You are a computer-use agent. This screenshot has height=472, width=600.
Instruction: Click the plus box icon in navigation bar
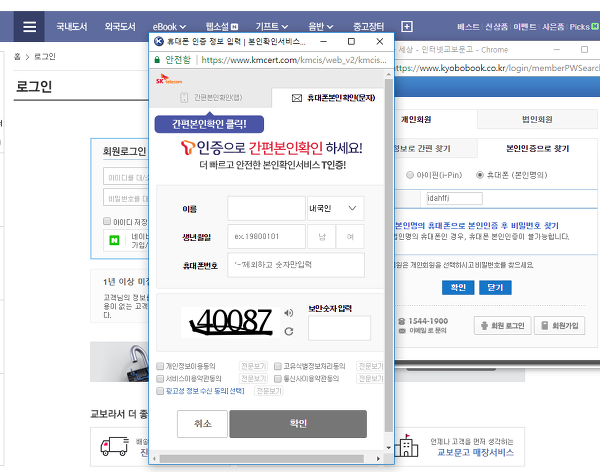pos(407,26)
